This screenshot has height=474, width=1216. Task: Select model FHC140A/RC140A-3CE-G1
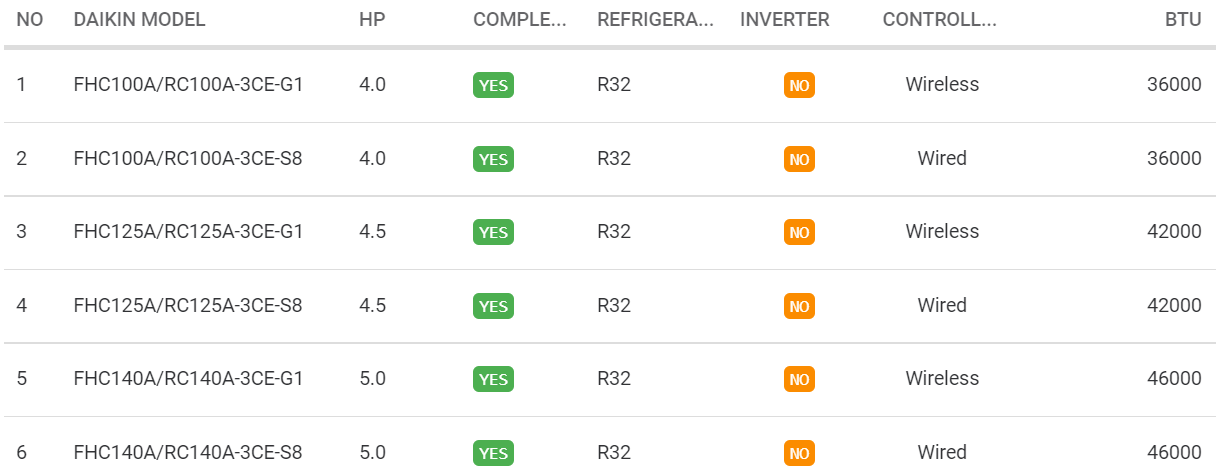[x=188, y=379]
